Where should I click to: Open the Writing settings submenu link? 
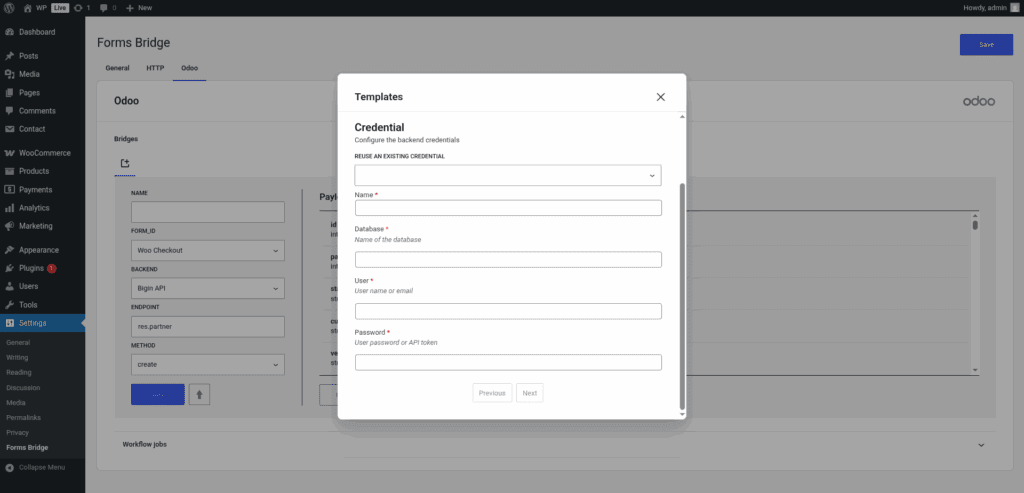(x=17, y=357)
